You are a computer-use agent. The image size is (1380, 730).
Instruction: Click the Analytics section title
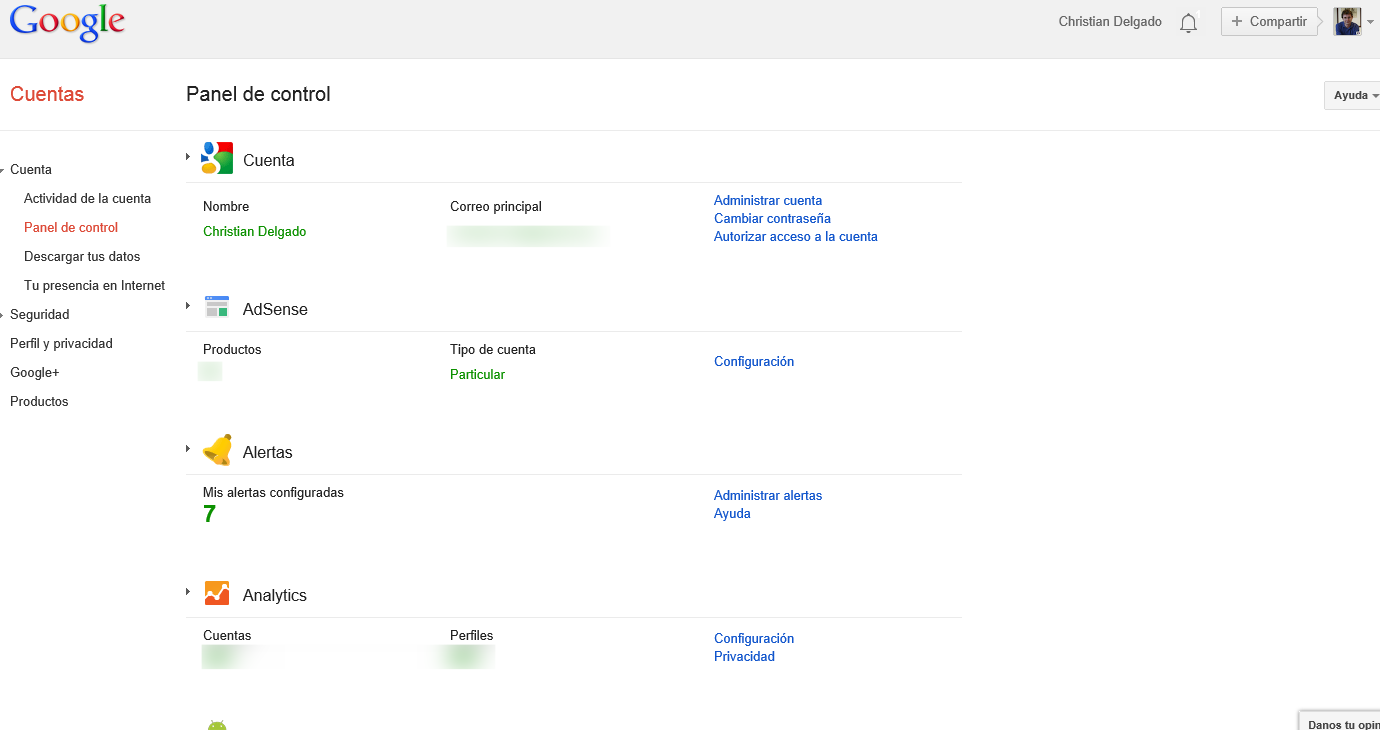(x=275, y=595)
